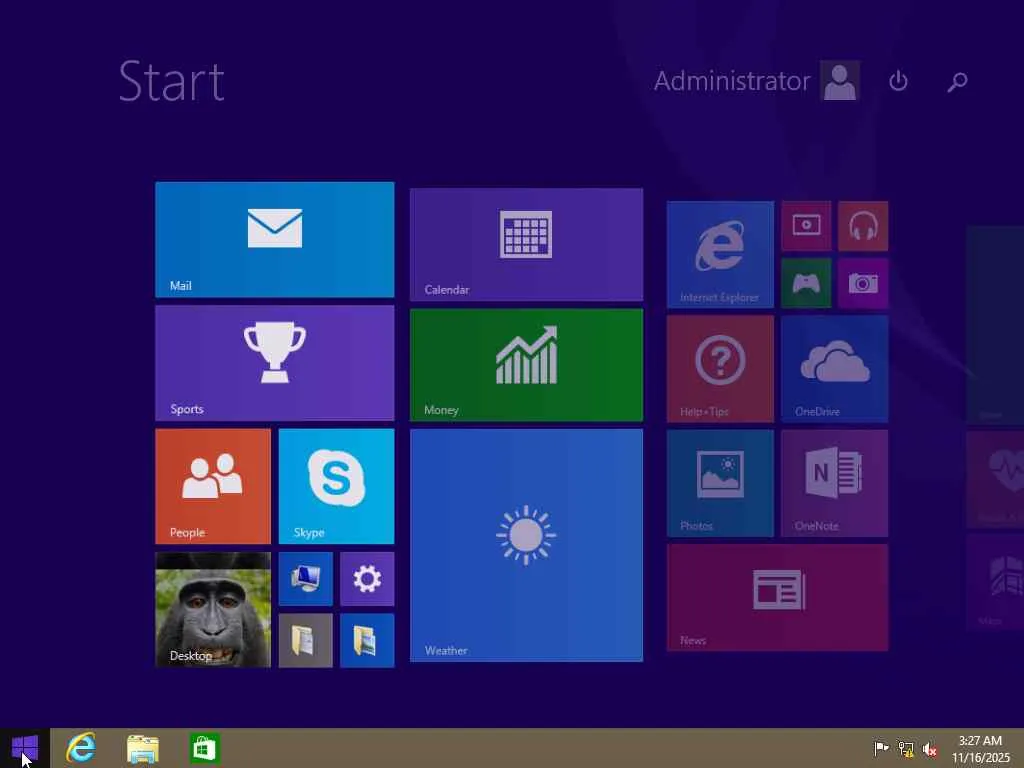The height and width of the screenshot is (768, 1024).
Task: Open the OneDrive tile
Action: pos(835,369)
